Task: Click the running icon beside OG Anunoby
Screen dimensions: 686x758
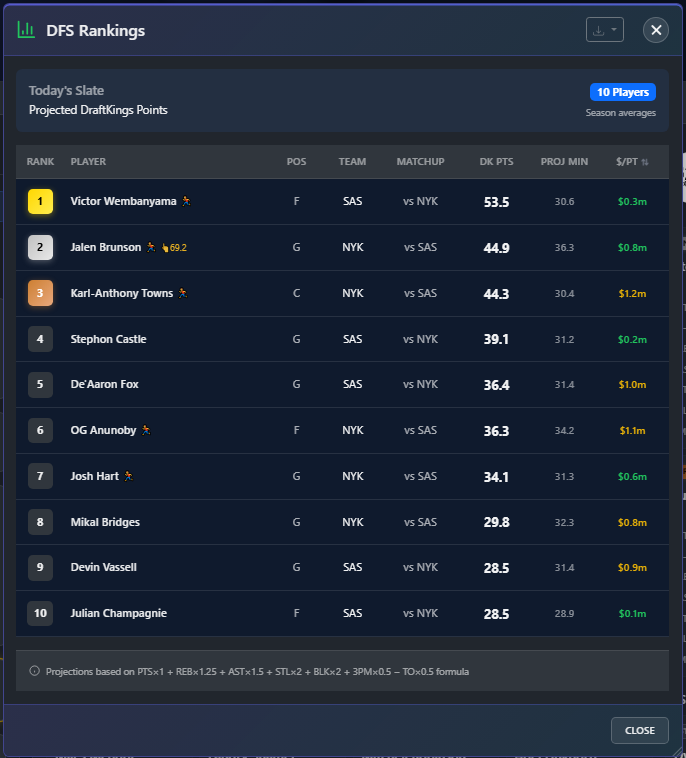Action: 146,430
